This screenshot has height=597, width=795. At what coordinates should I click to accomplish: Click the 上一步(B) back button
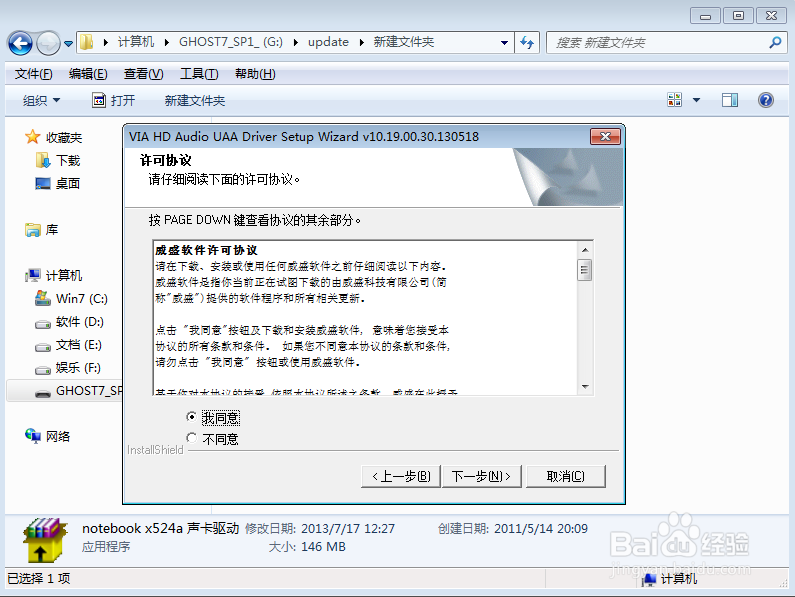coord(401,476)
